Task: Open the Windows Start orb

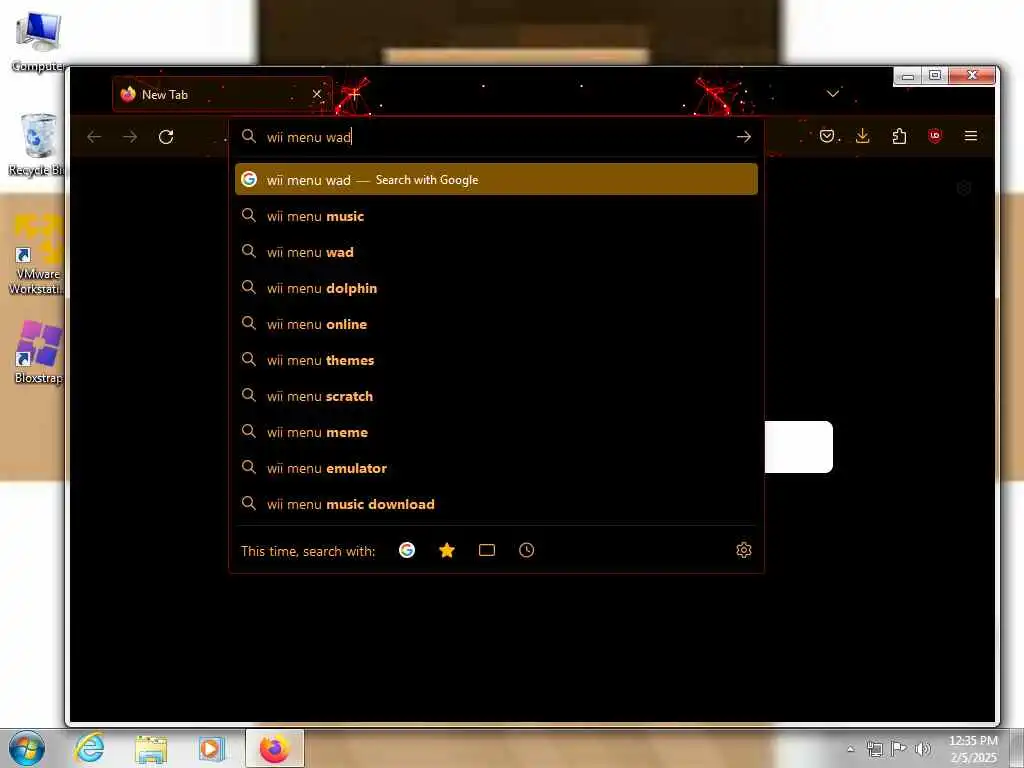Action: 27,748
